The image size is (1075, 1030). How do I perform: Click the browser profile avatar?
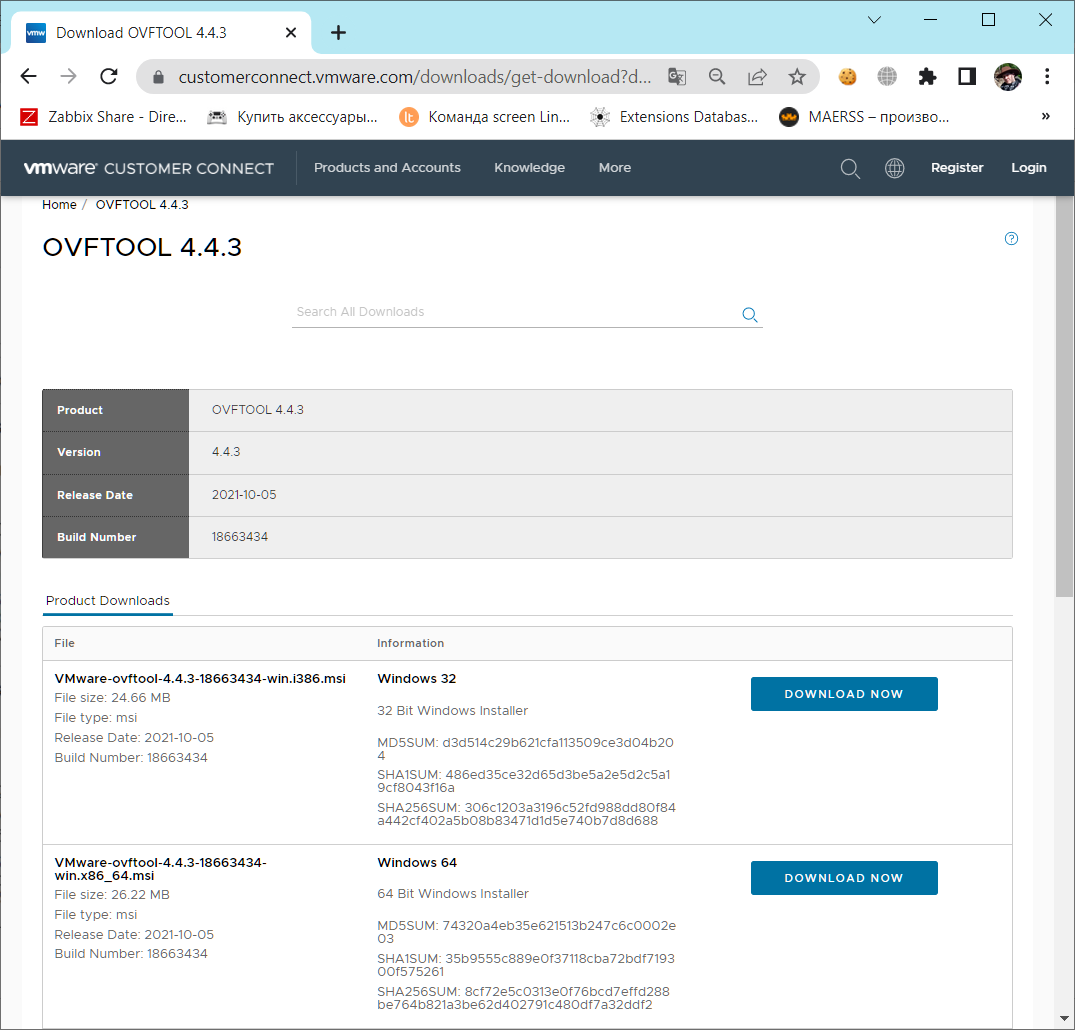[1007, 76]
